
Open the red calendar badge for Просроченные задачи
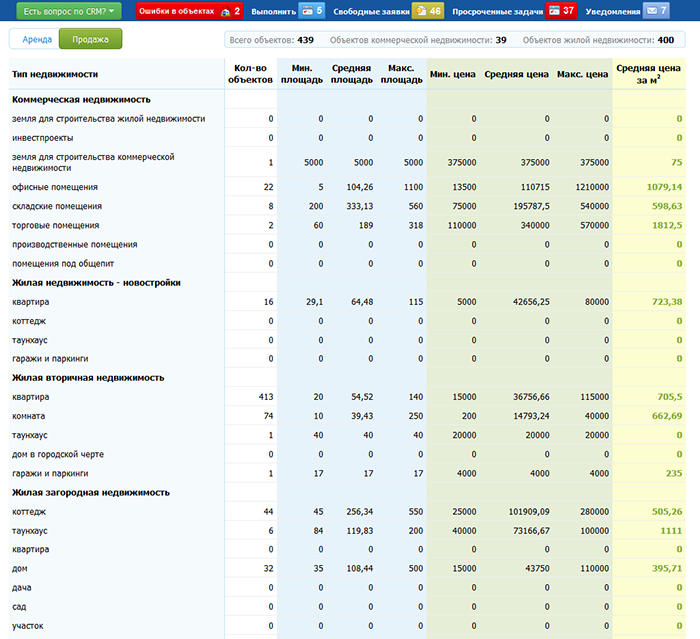[x=561, y=11]
